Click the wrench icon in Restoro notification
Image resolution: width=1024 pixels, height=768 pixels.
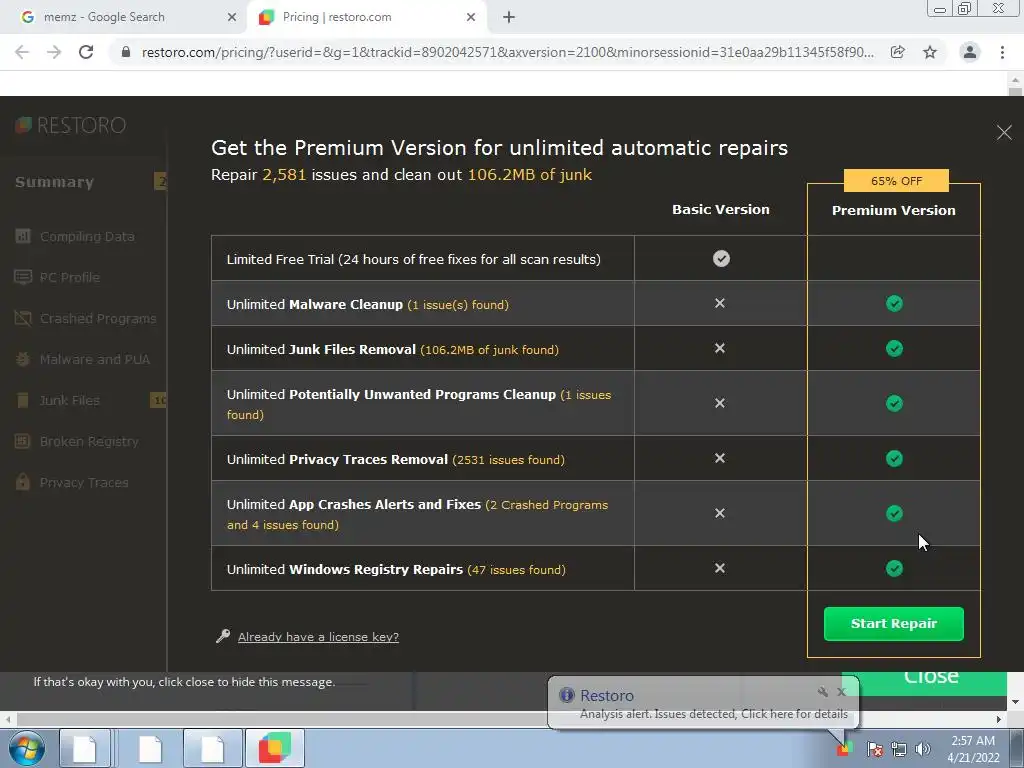click(x=823, y=692)
